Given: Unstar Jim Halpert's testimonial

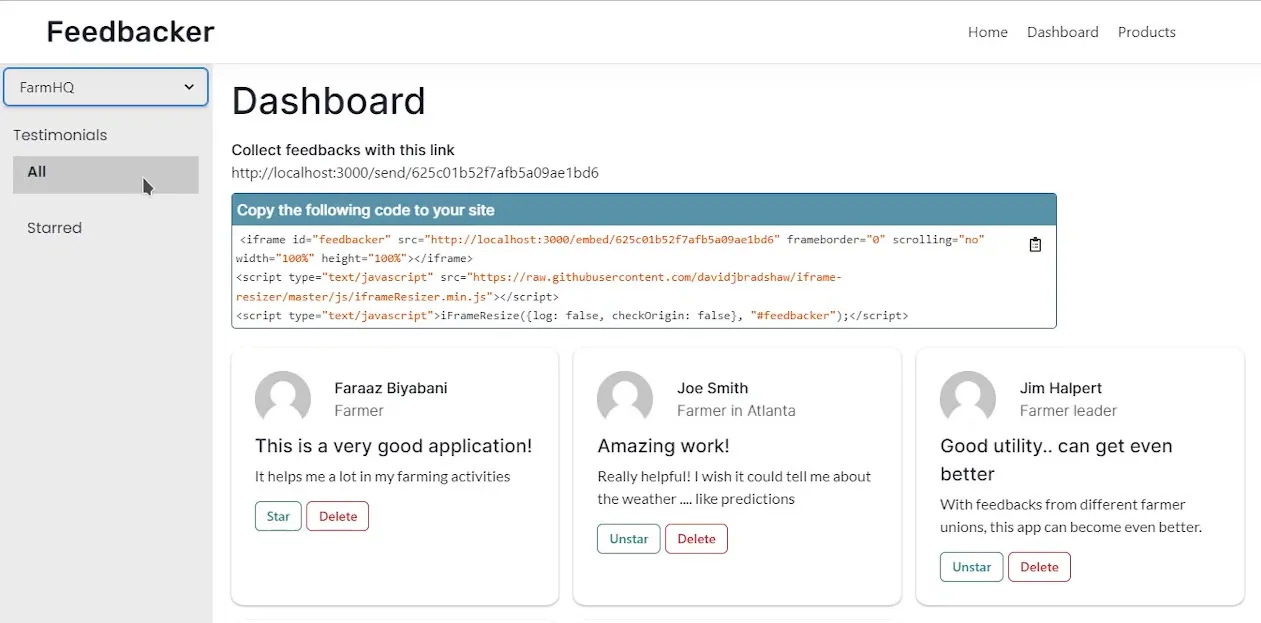Looking at the screenshot, I should 971,566.
